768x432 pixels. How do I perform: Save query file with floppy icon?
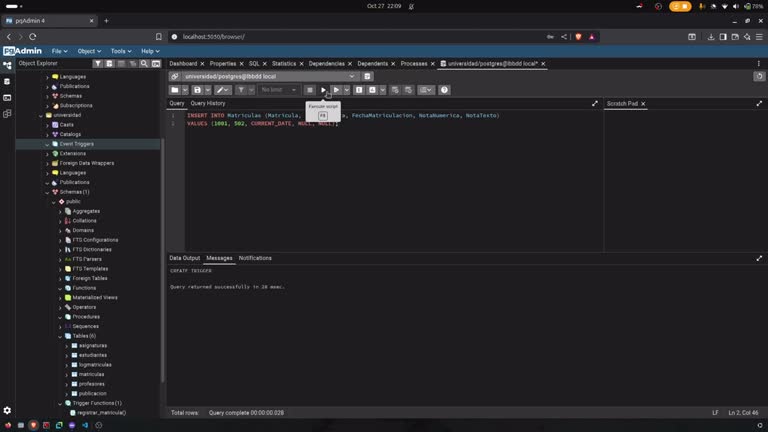tap(197, 90)
